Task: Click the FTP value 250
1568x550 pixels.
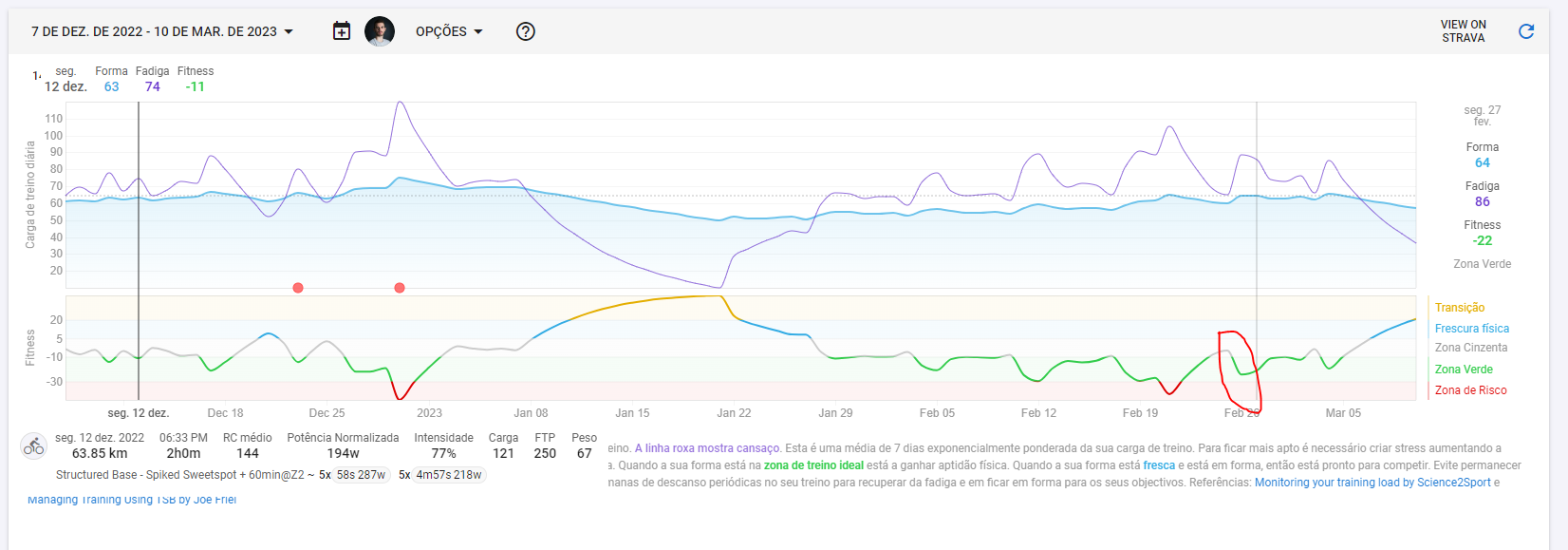Action: tap(545, 454)
